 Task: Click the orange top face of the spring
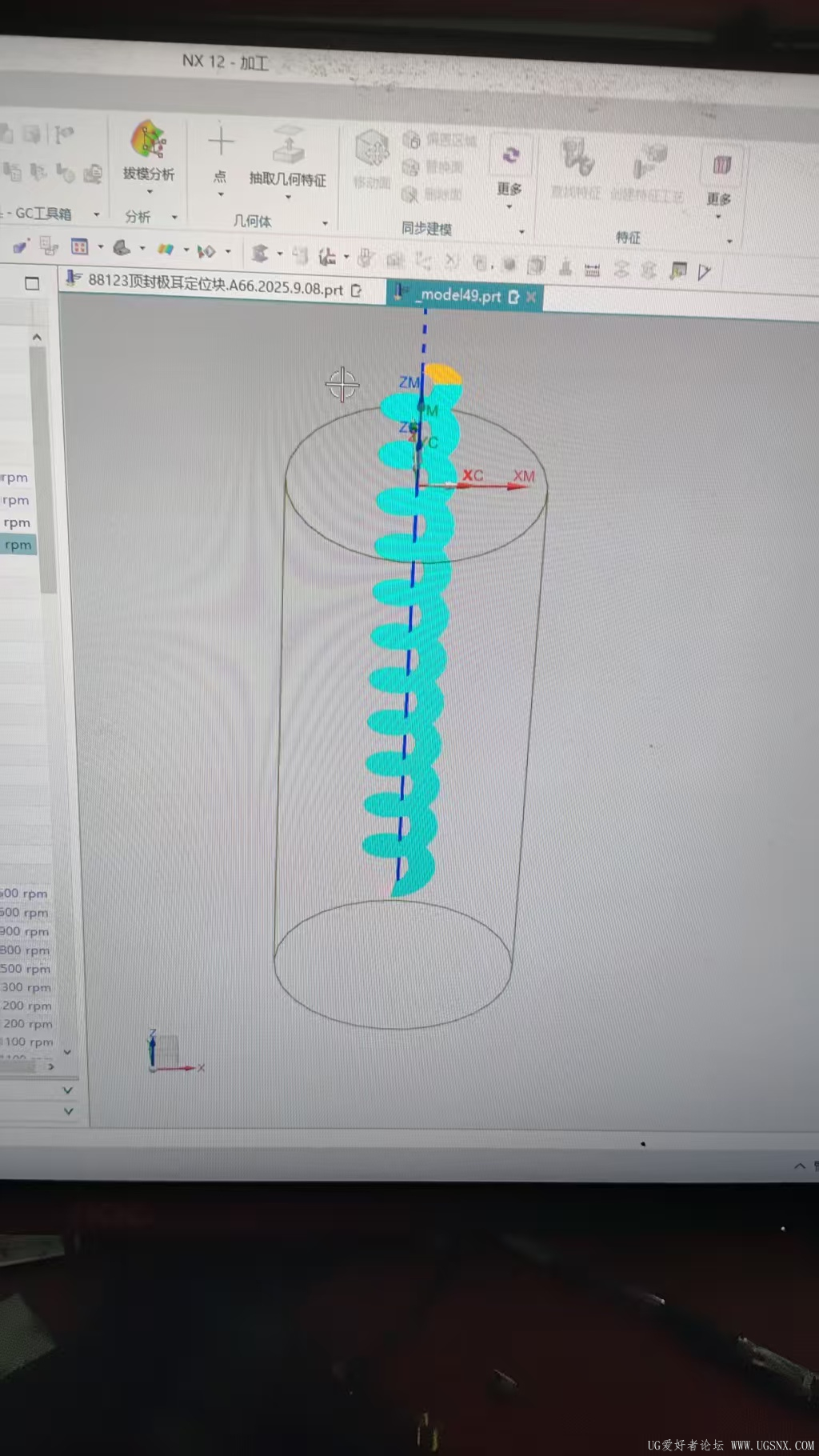click(443, 374)
